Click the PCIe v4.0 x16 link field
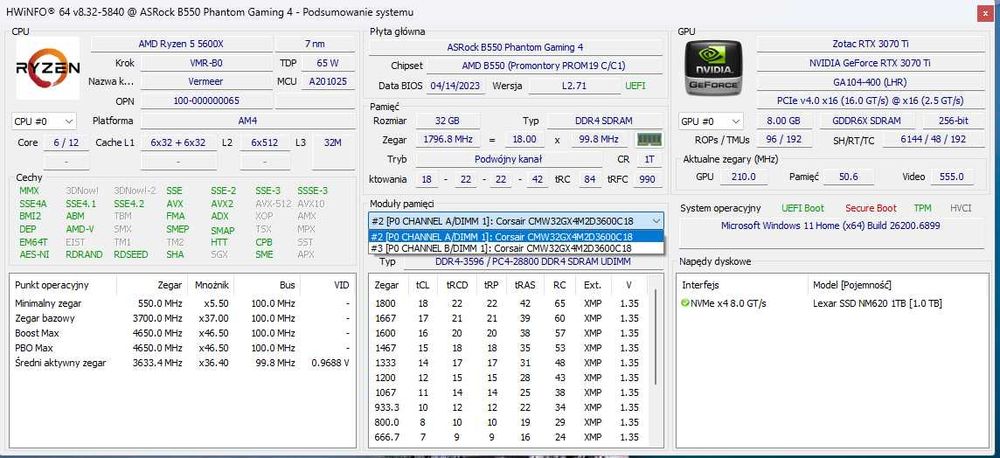Screen dimensions: 1000x458 (x=871, y=101)
